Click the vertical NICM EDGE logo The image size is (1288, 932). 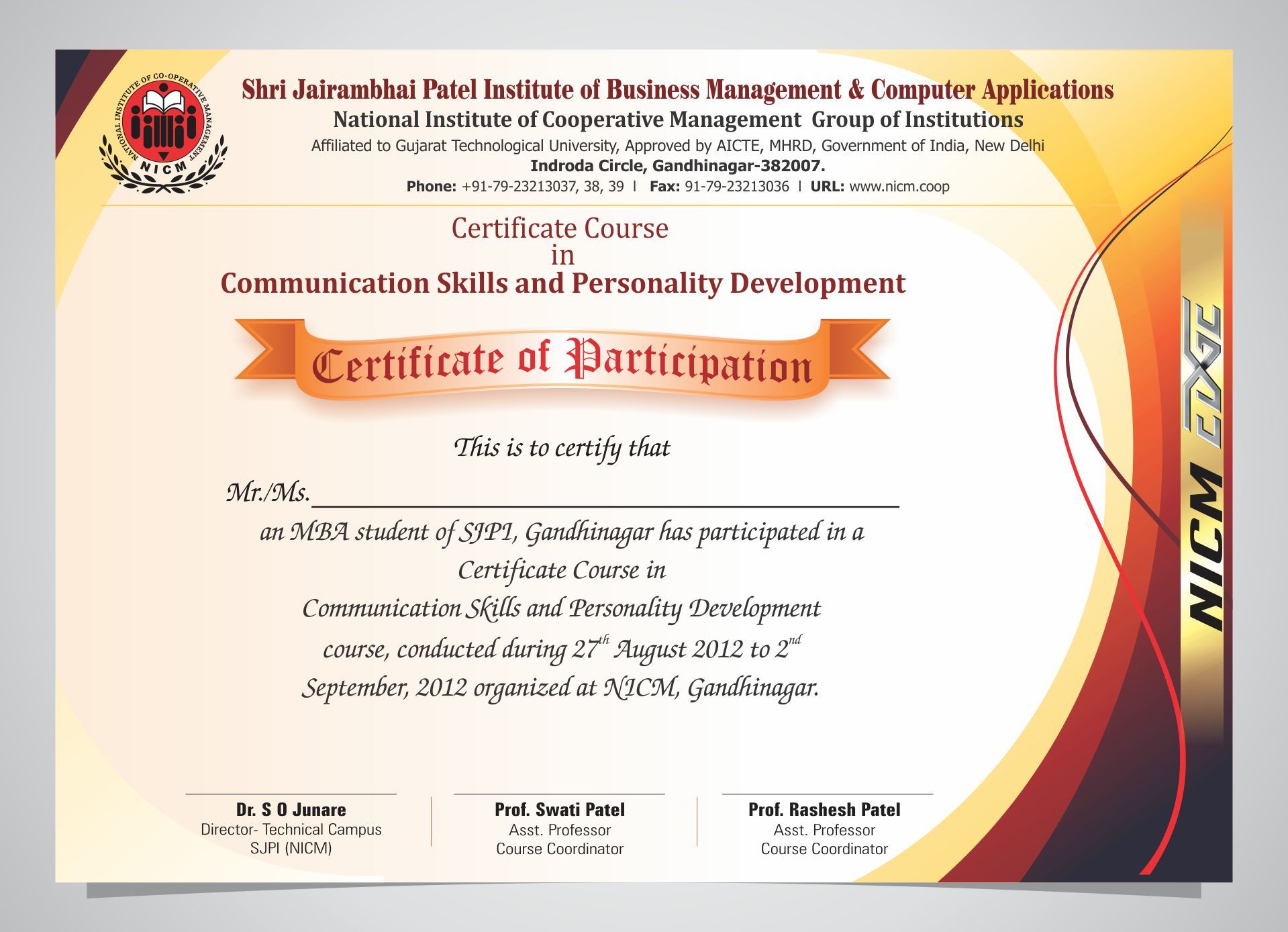[x=1202, y=464]
